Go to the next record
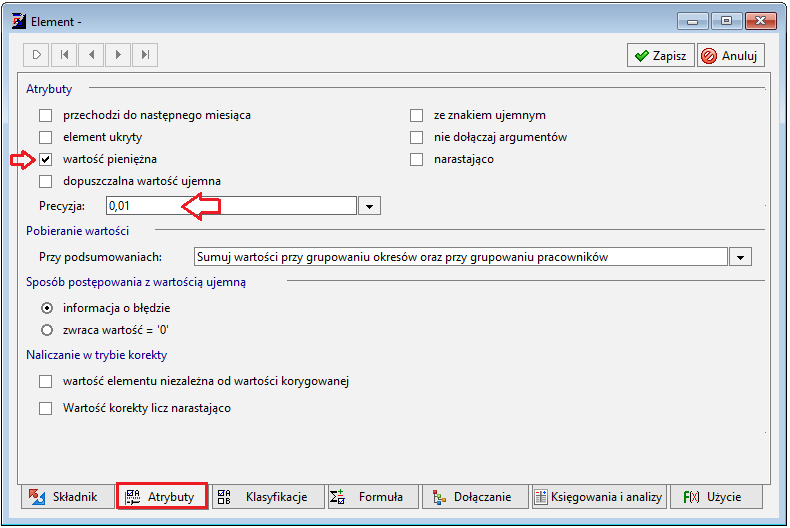Screen dimensions: 790x528 (x=118, y=55)
